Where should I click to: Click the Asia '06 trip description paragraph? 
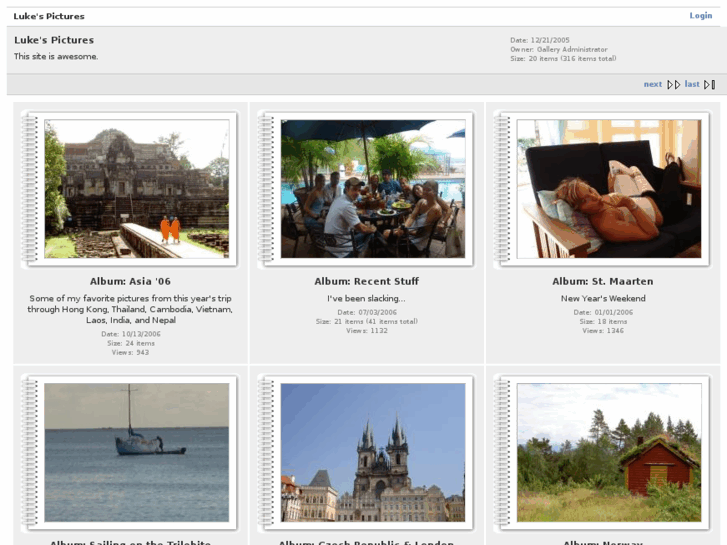coord(130,309)
